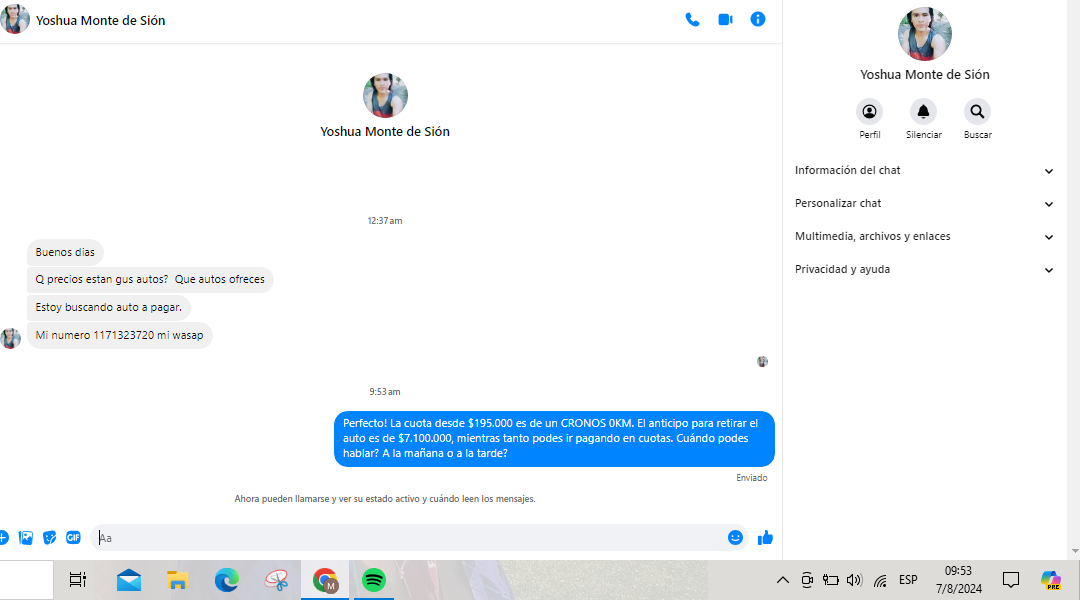This screenshot has height=600, width=1080.
Task: Open Microsoft Edge from the taskbar
Action: (227, 580)
